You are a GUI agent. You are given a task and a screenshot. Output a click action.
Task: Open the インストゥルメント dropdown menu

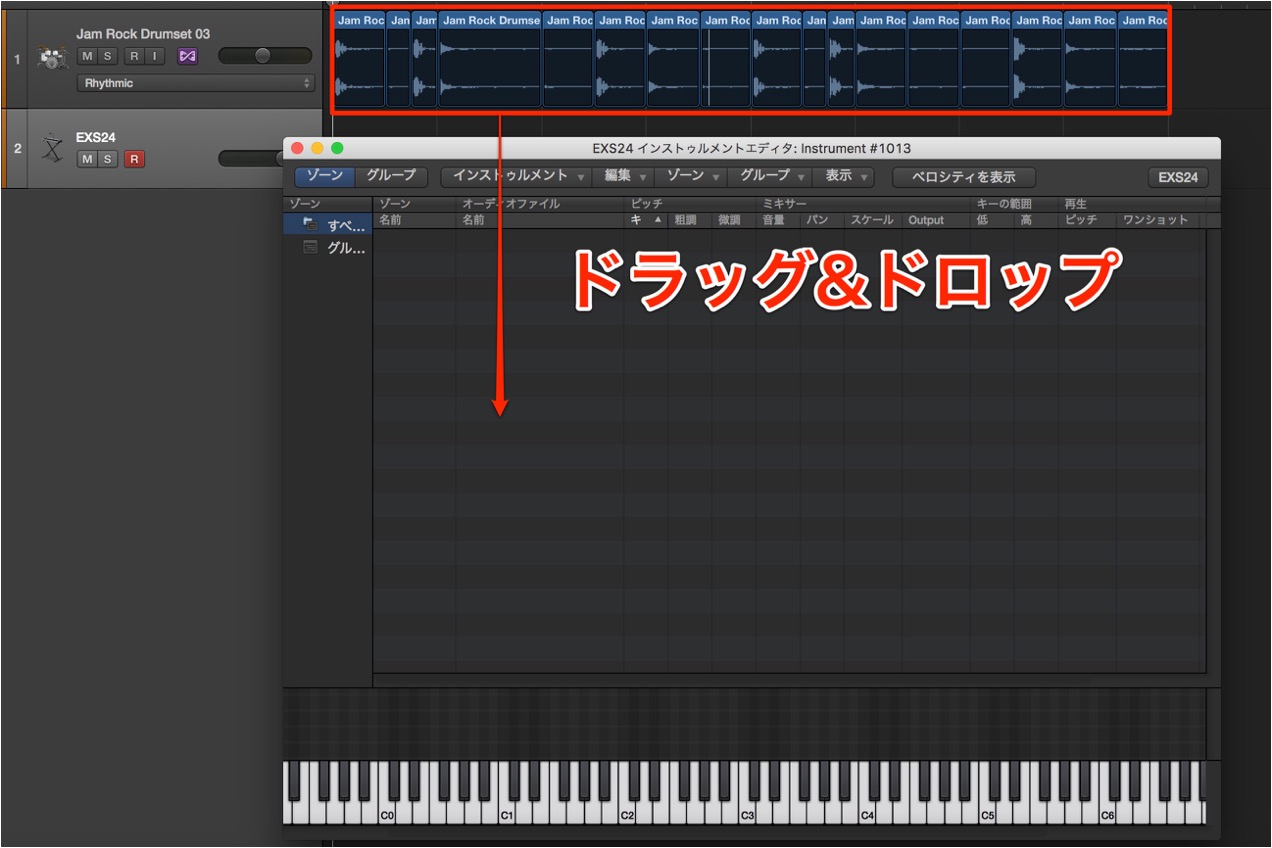coord(517,177)
